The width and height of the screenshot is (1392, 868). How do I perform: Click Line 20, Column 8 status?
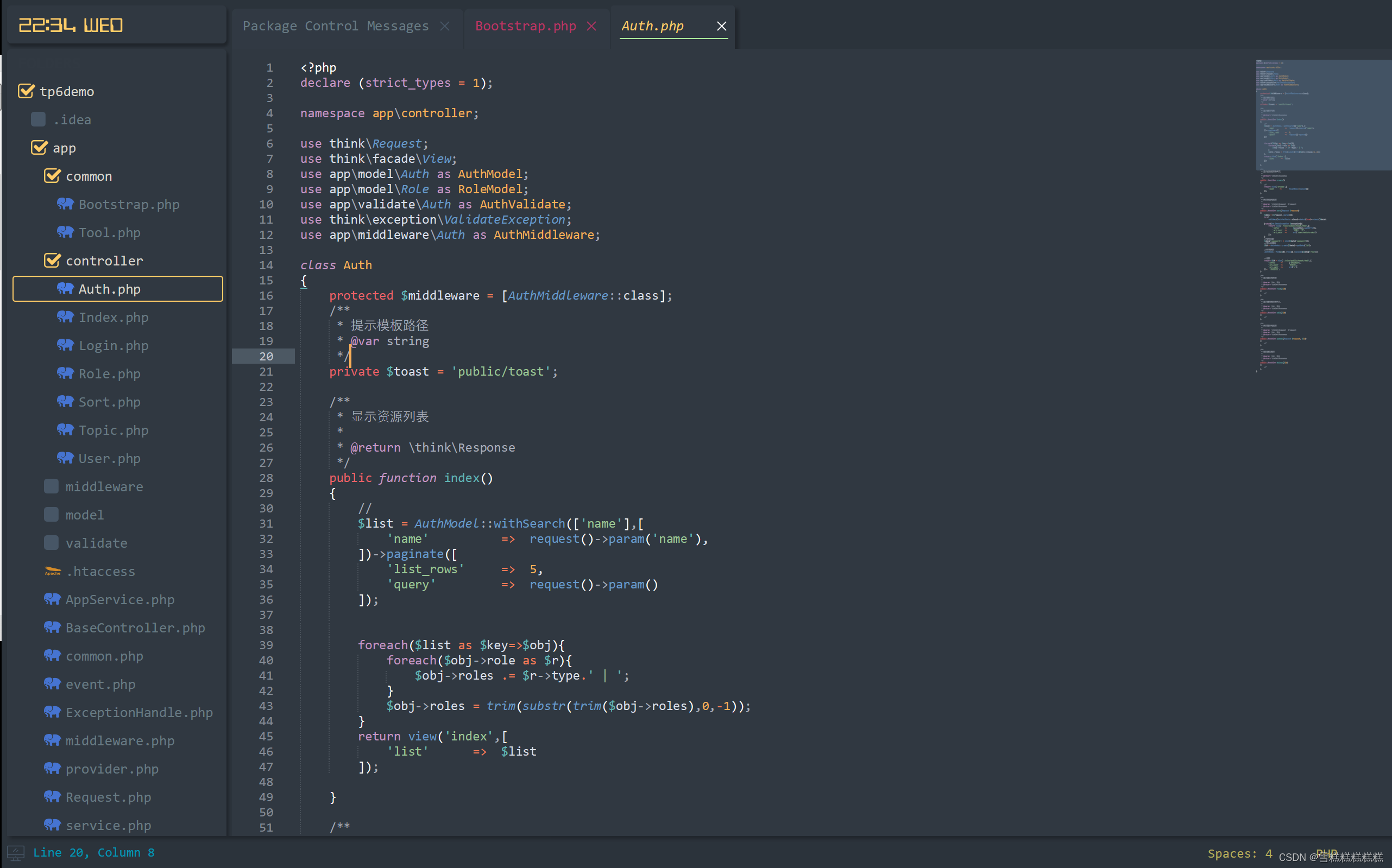93,852
